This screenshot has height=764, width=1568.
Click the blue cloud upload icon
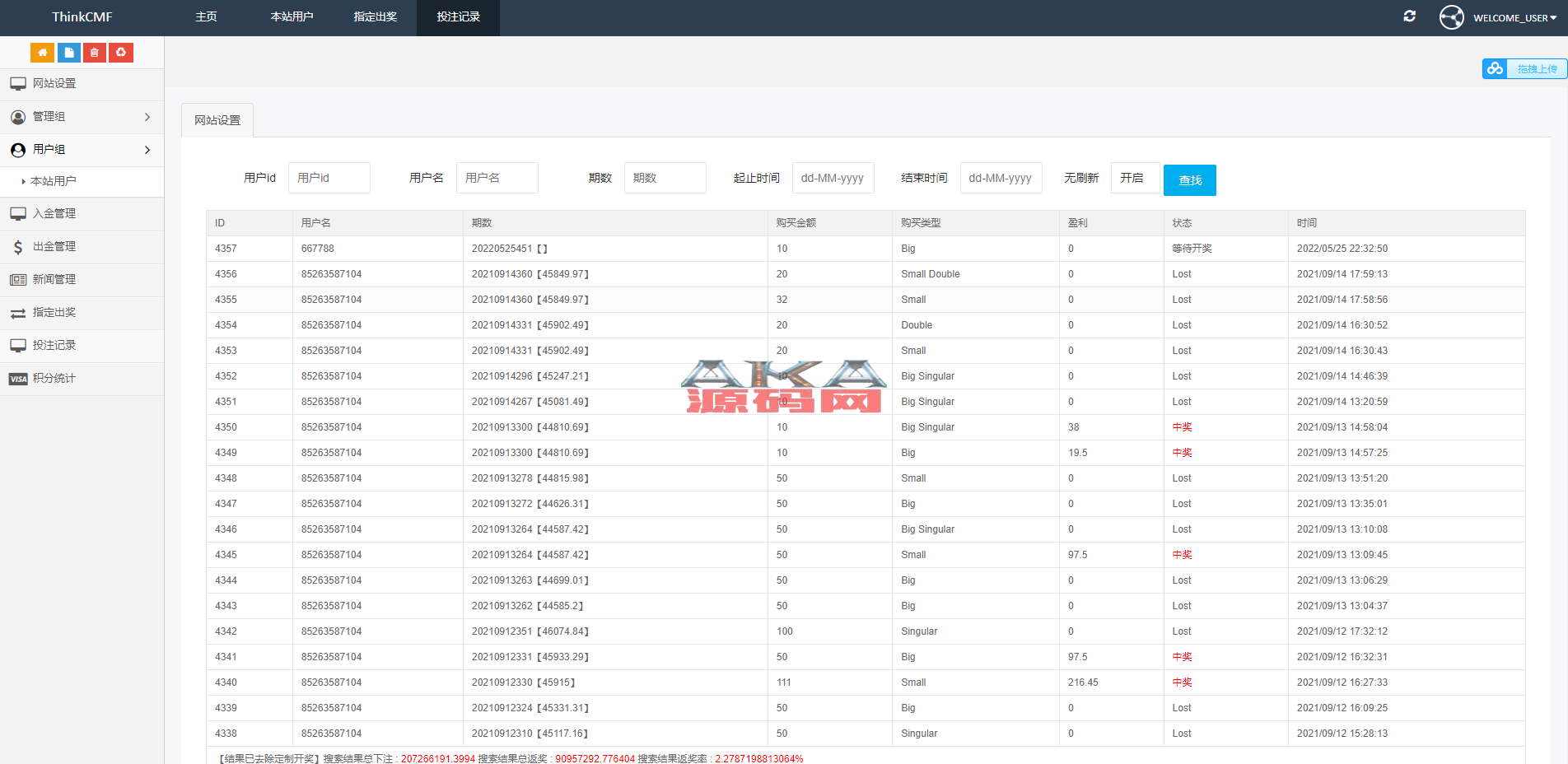pyautogui.click(x=1495, y=69)
